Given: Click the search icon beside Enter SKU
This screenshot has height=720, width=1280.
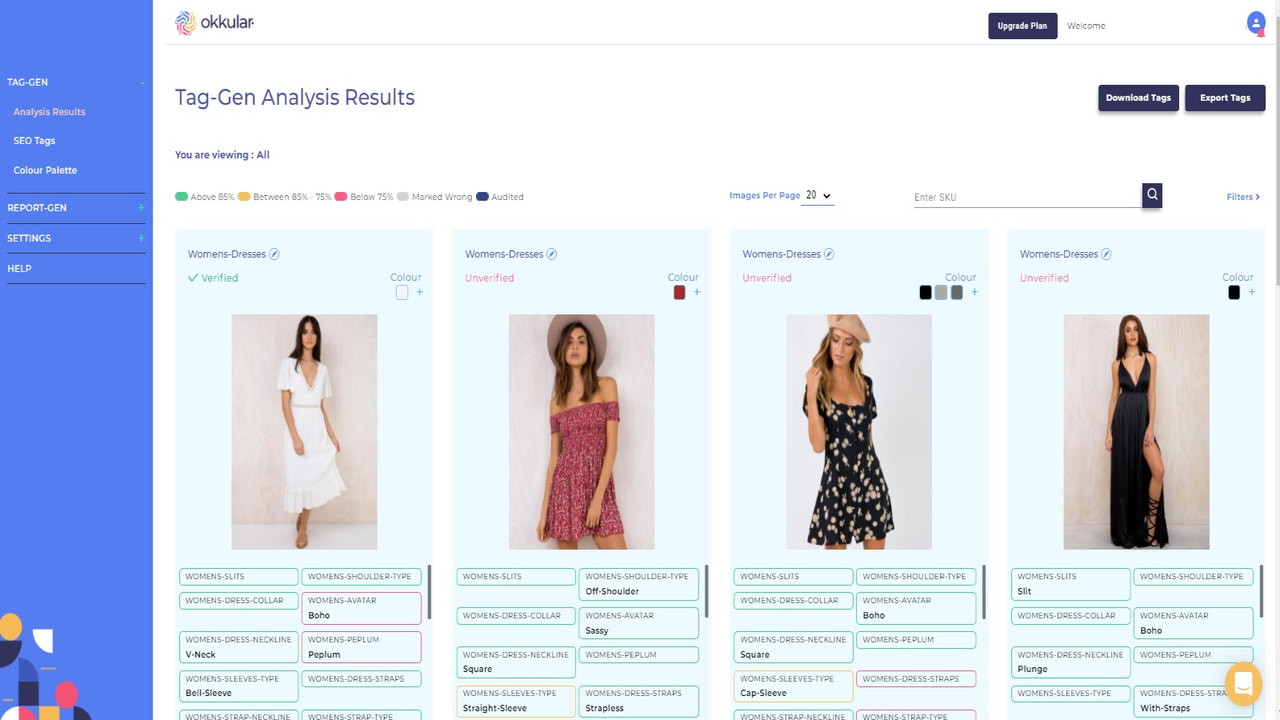Looking at the screenshot, I should tap(1151, 196).
